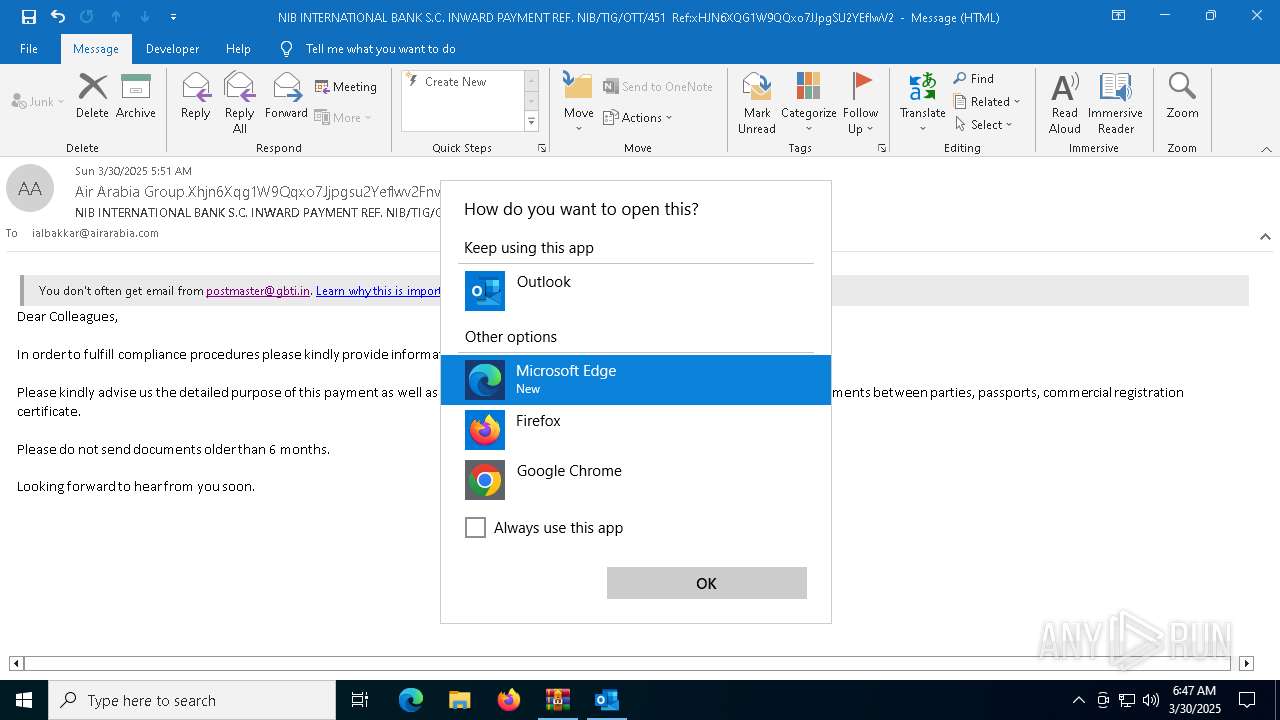Image resolution: width=1280 pixels, height=720 pixels.
Task: Reply to the sender
Action: 196,97
